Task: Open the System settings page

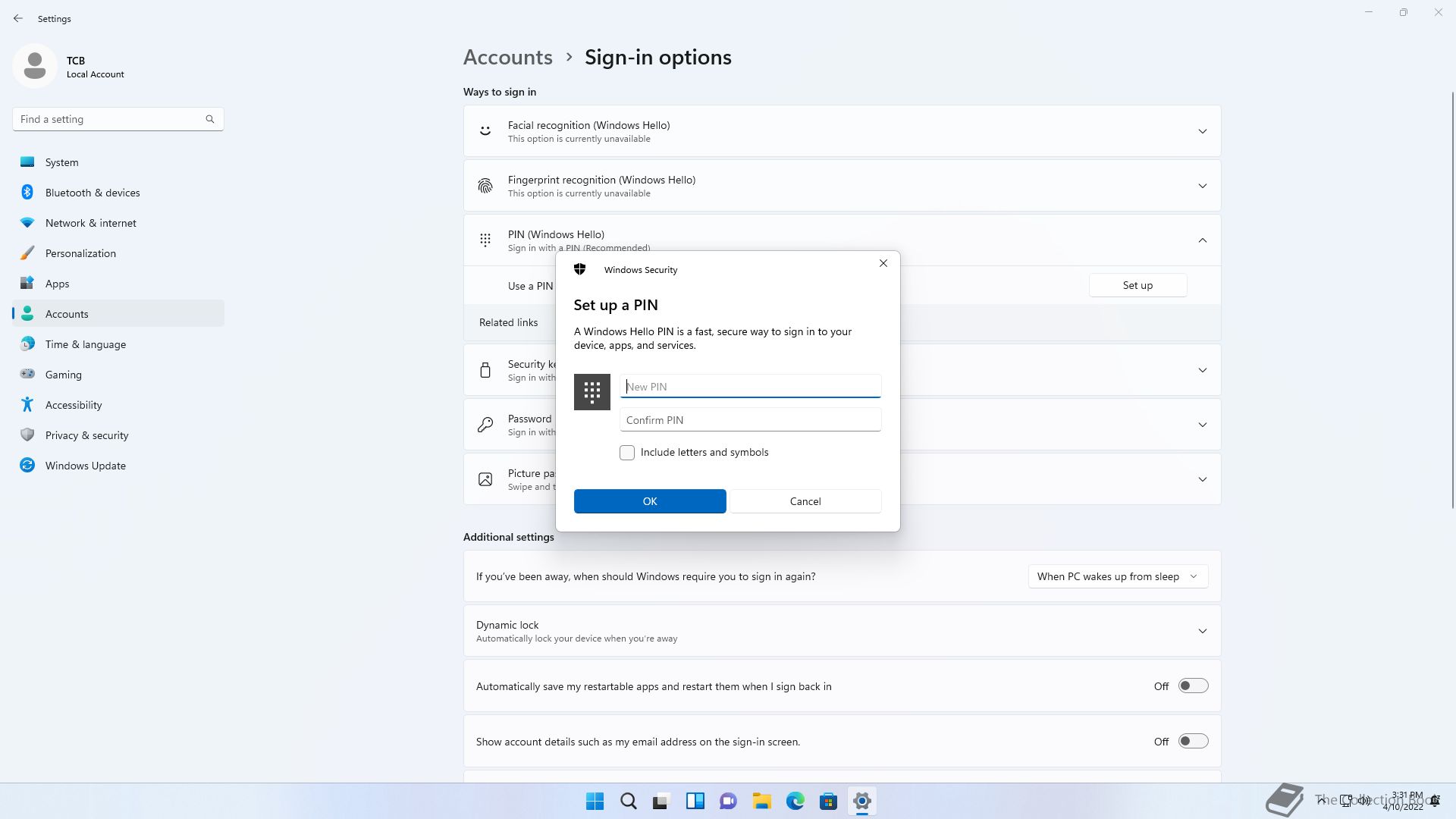Action: coord(118,162)
